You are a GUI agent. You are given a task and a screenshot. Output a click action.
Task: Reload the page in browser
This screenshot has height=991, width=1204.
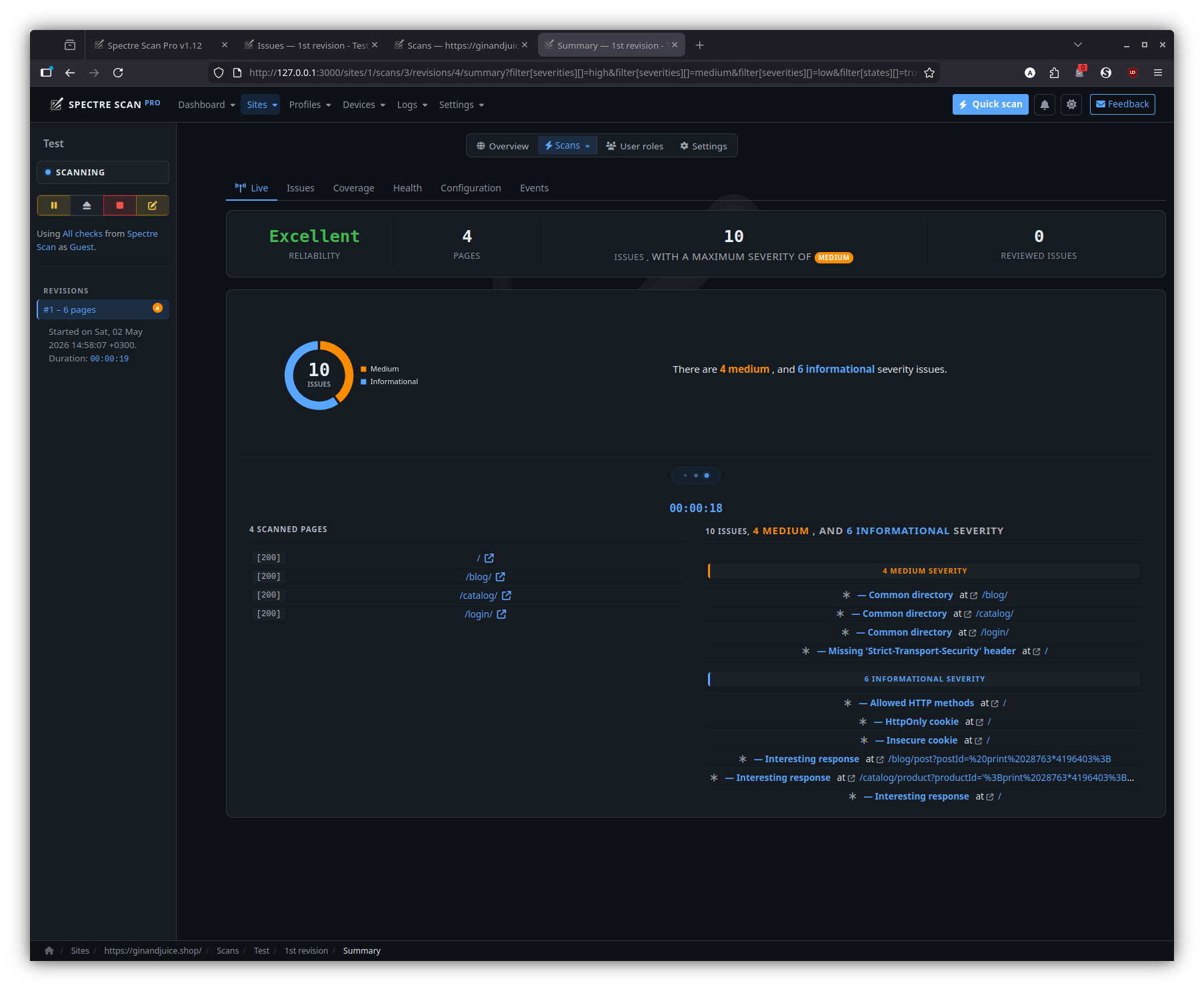click(118, 73)
